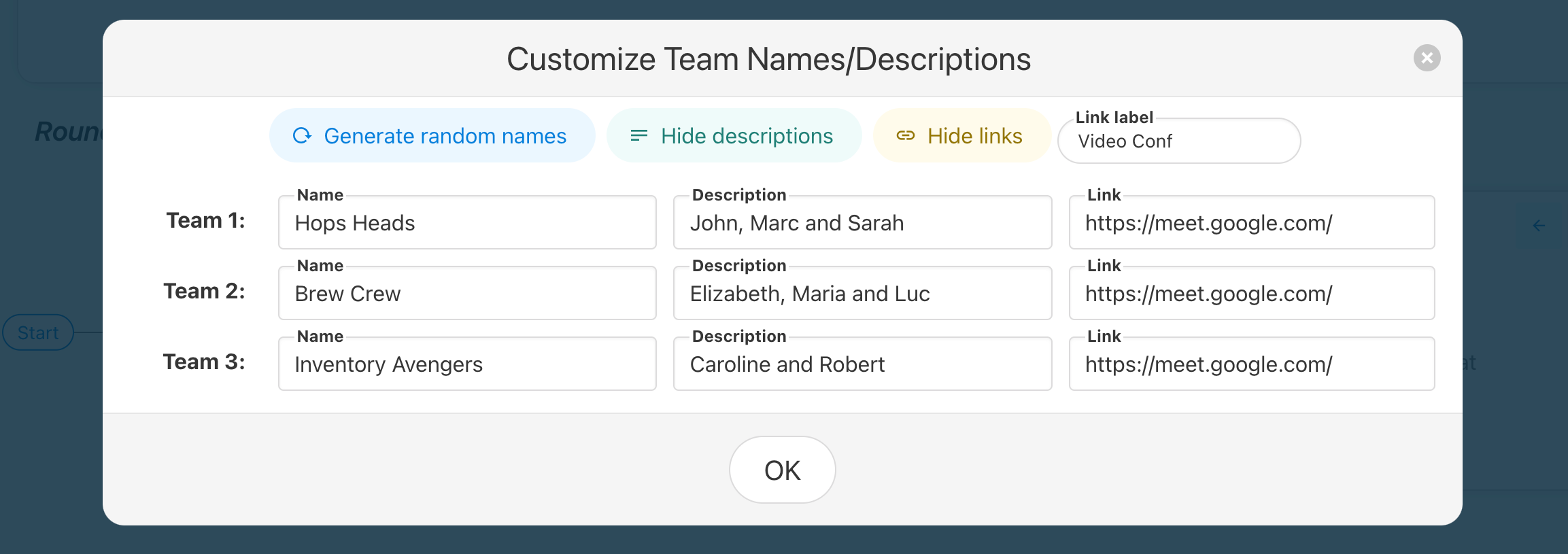Edit the Link label field with Video Conf
1568x554 pixels.
coord(1179,141)
